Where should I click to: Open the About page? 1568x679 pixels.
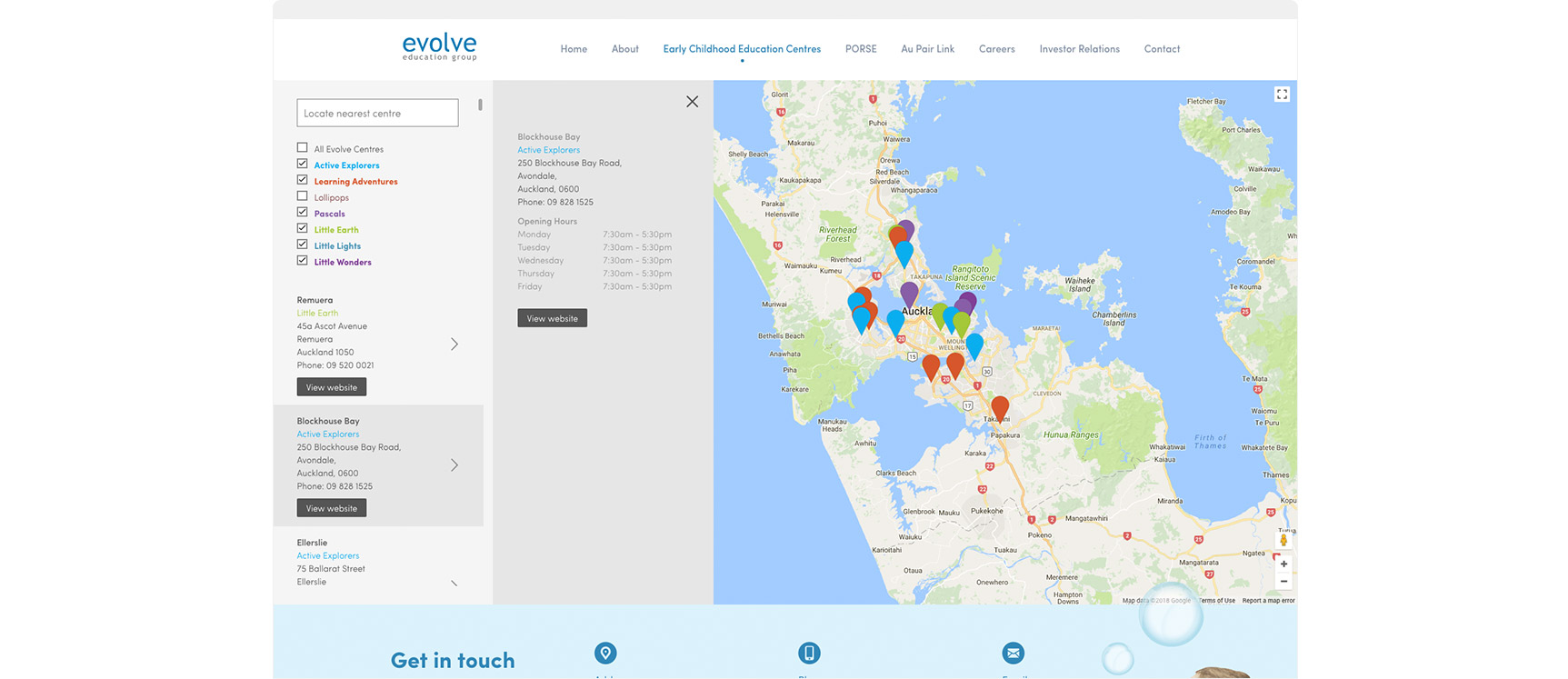tap(624, 49)
